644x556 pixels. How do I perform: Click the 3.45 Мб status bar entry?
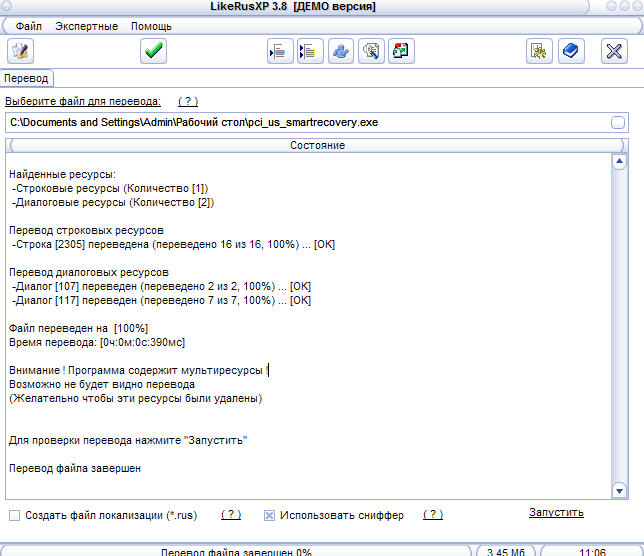tap(506, 551)
